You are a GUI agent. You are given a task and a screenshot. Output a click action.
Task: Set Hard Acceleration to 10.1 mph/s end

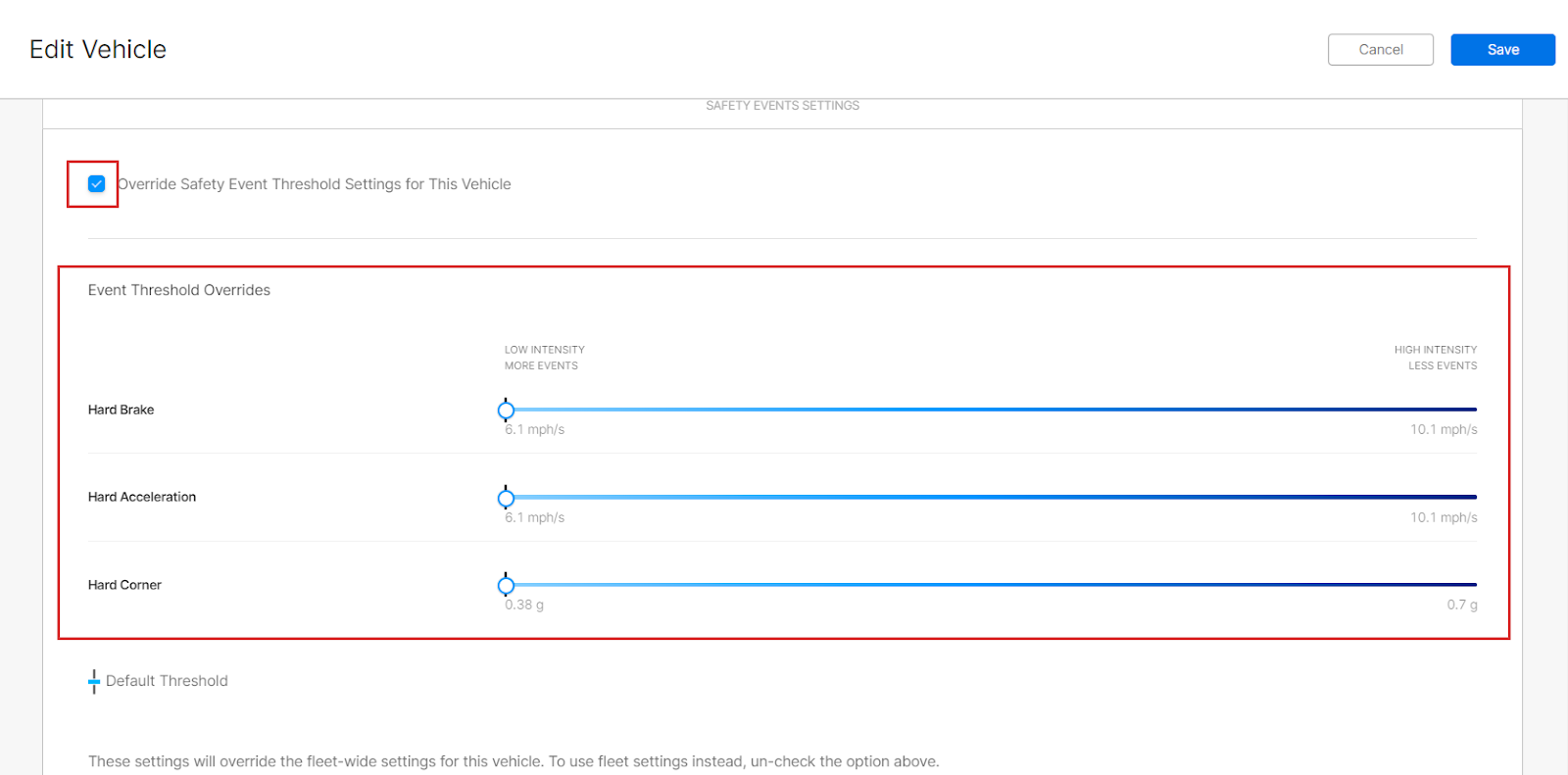point(1475,497)
